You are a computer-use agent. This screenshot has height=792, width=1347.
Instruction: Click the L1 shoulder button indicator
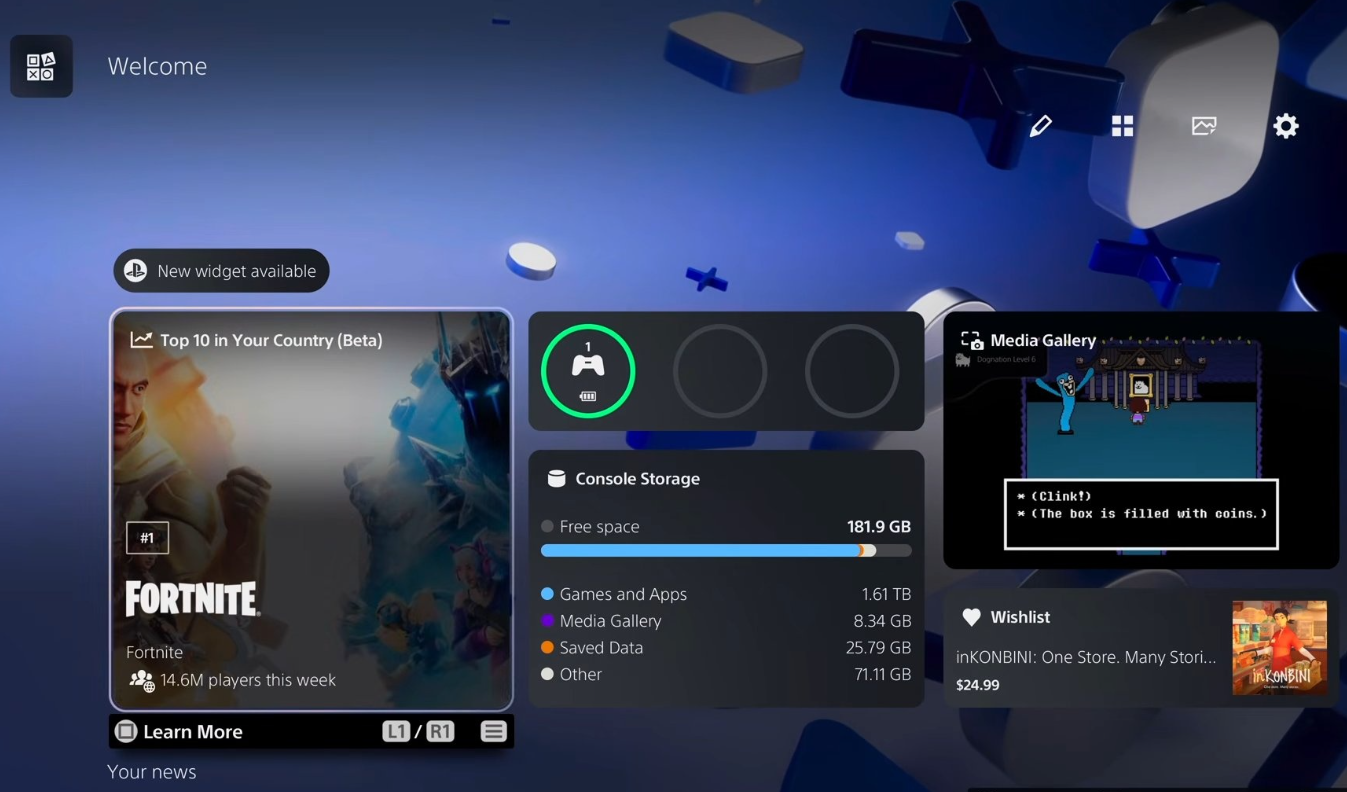(x=396, y=732)
